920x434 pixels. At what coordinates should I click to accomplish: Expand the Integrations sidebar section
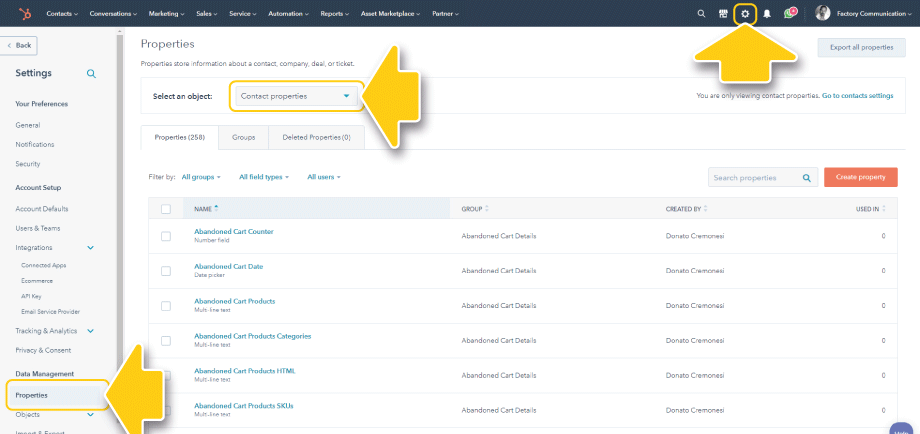pyautogui.click(x=90, y=248)
